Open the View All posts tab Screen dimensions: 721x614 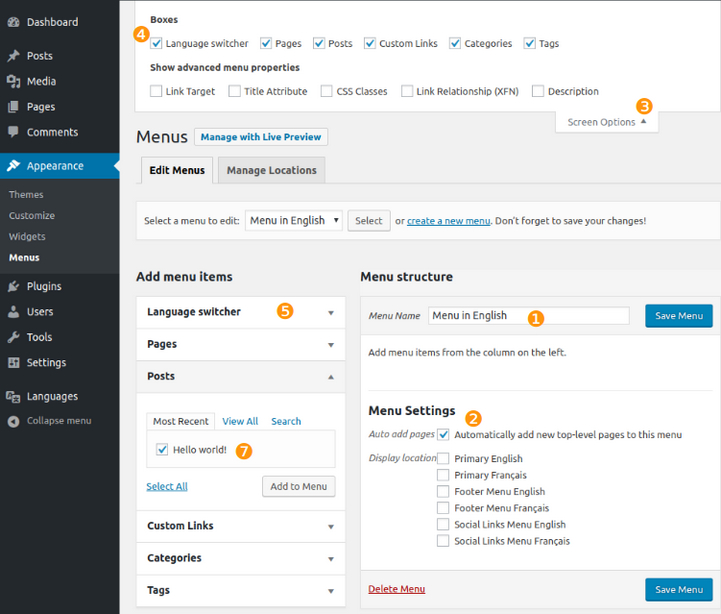(x=240, y=422)
